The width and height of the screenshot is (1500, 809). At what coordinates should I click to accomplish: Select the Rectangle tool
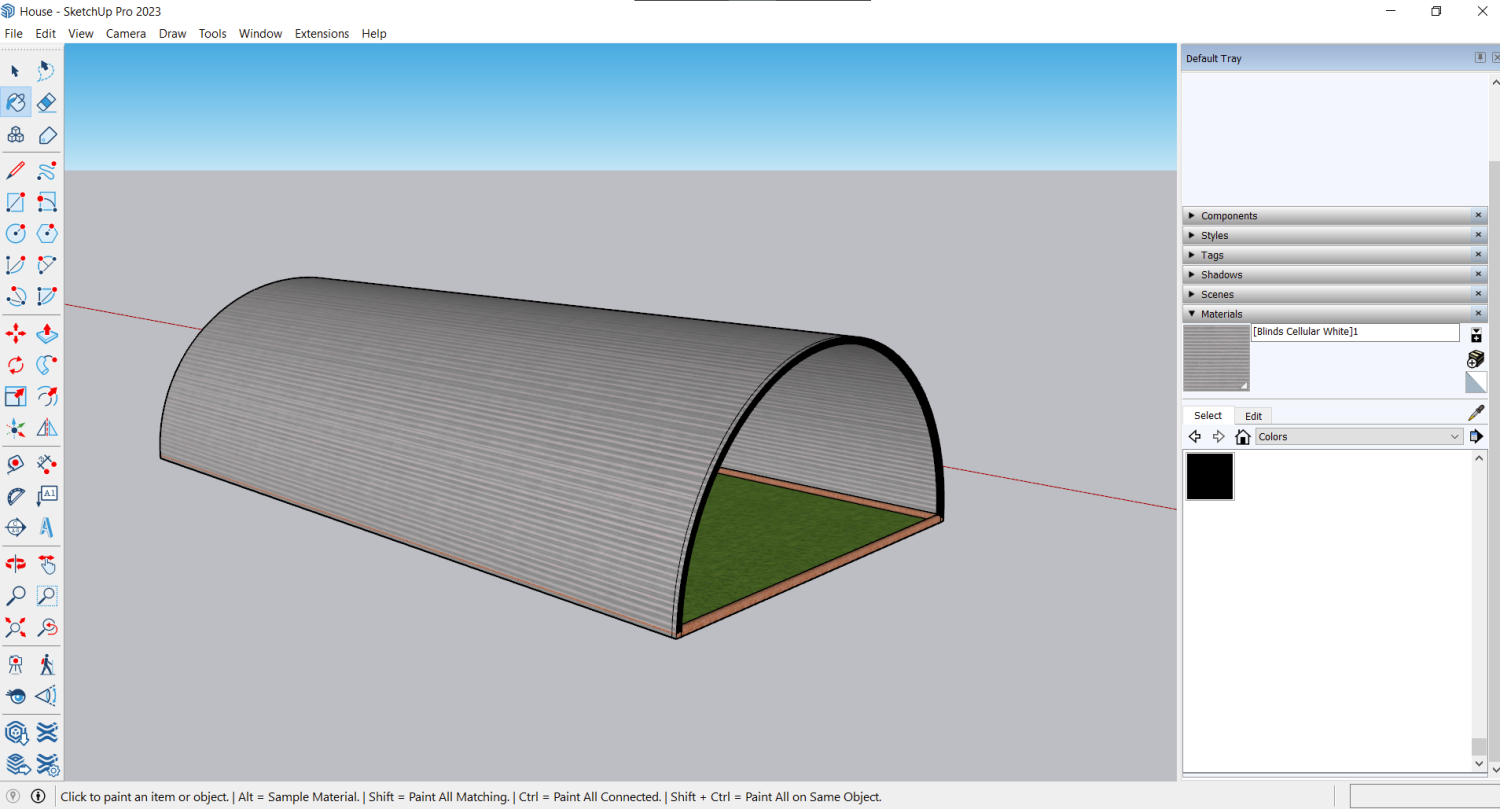[15, 203]
